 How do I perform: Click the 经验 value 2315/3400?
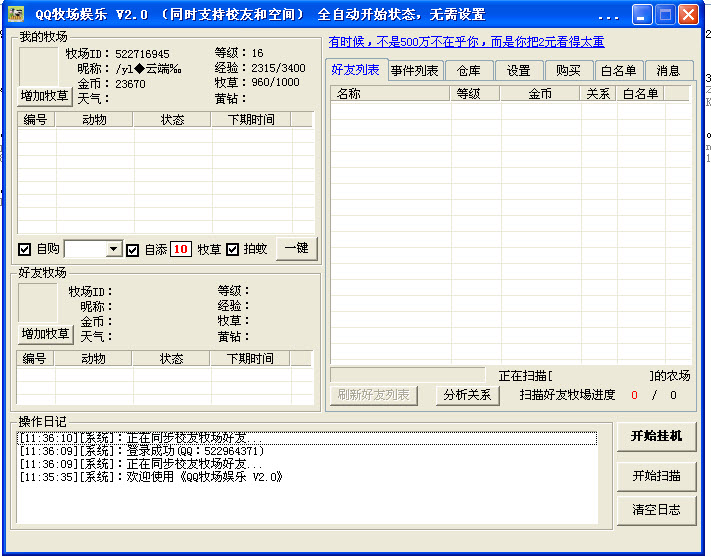(278, 68)
